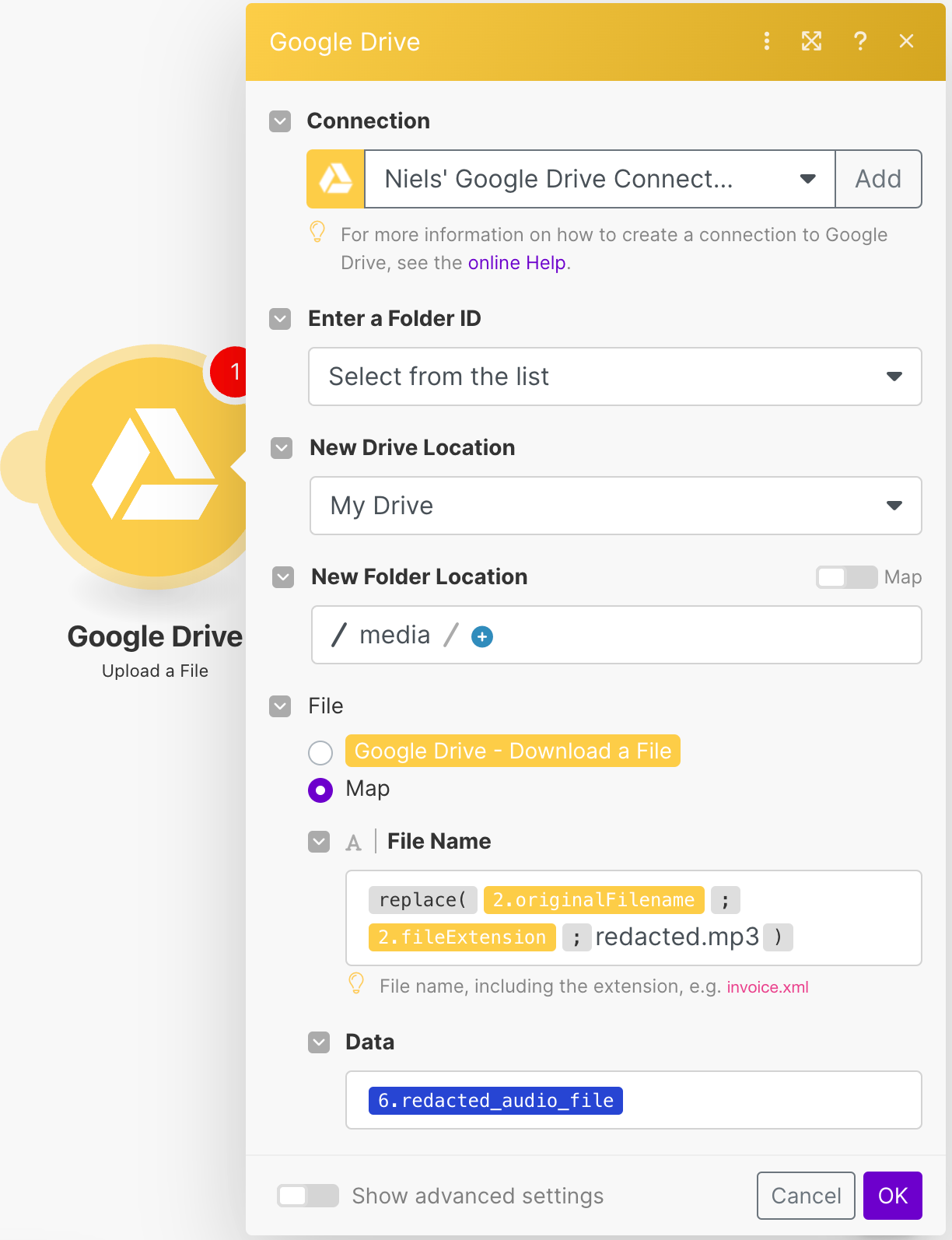Click the lightbulb hint icon under File Name
Image resolution: width=952 pixels, height=1240 pixels.
pos(356,983)
